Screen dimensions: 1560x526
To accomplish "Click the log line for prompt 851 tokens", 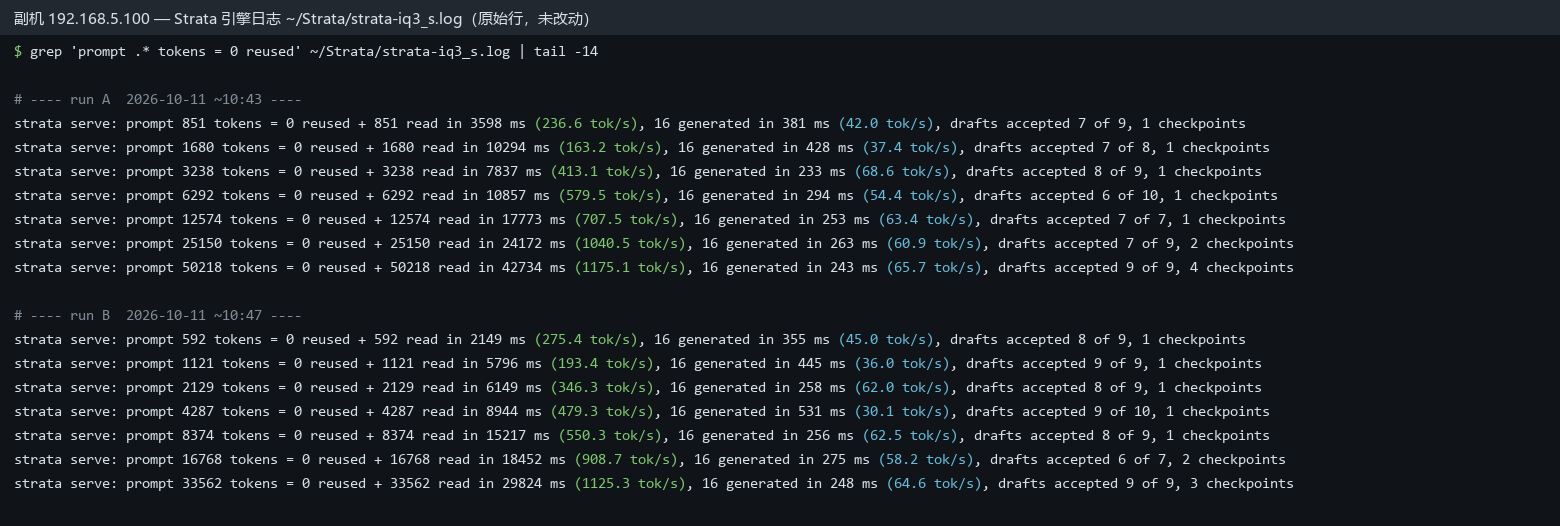I will (630, 124).
